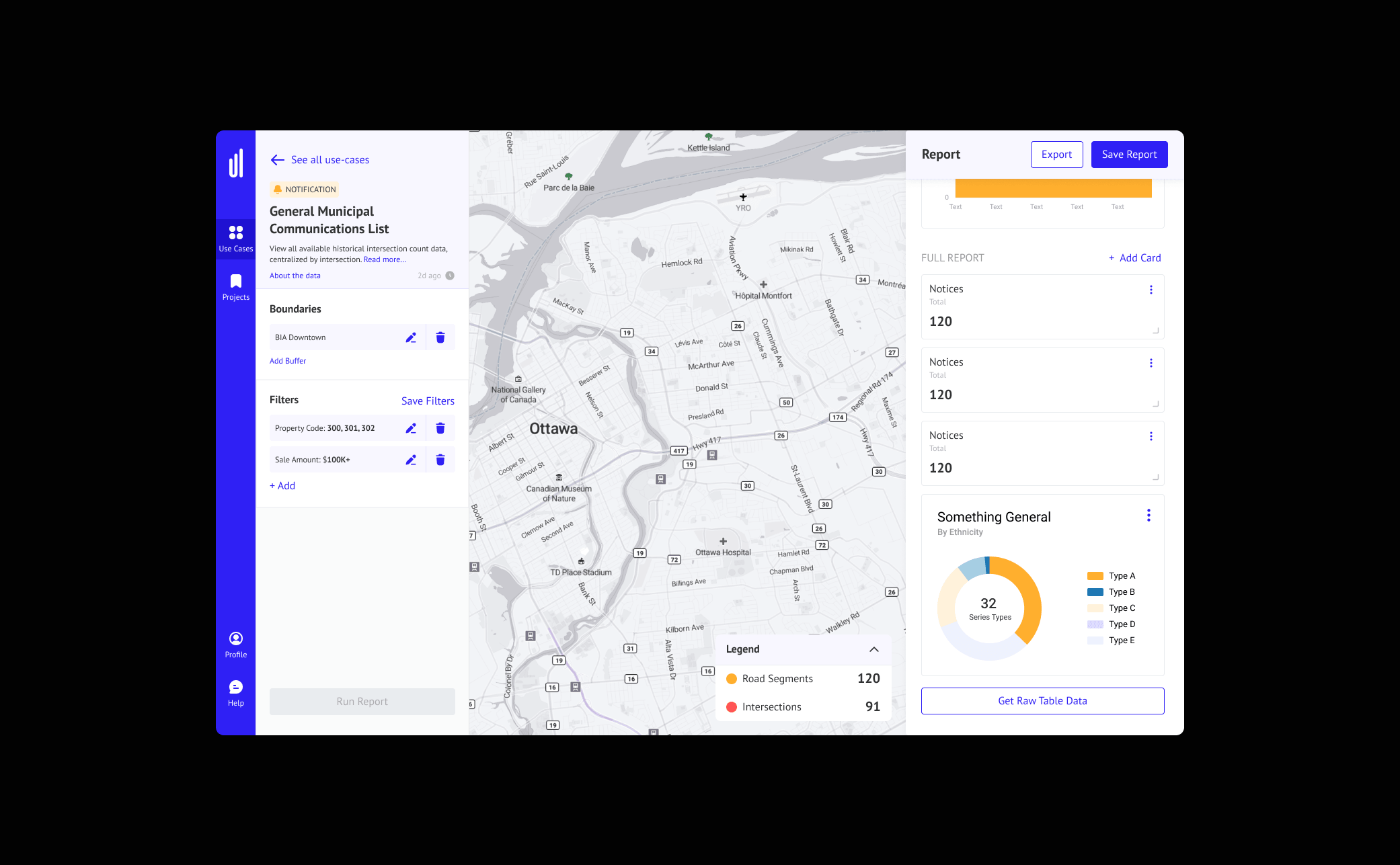Click the Parc de la Baie tree marker

tap(569, 177)
